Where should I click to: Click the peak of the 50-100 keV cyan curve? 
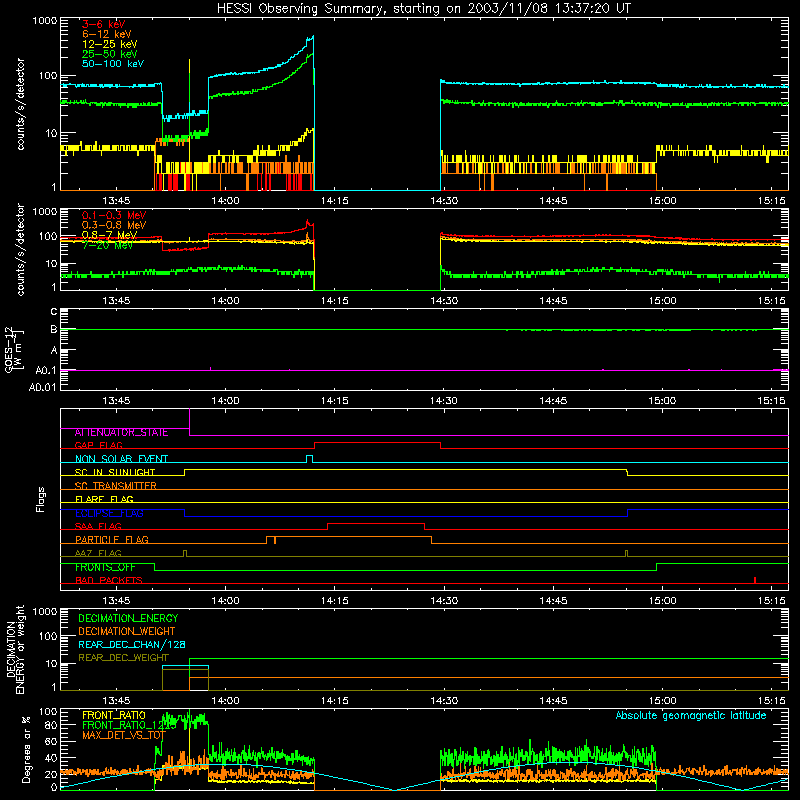313,37
